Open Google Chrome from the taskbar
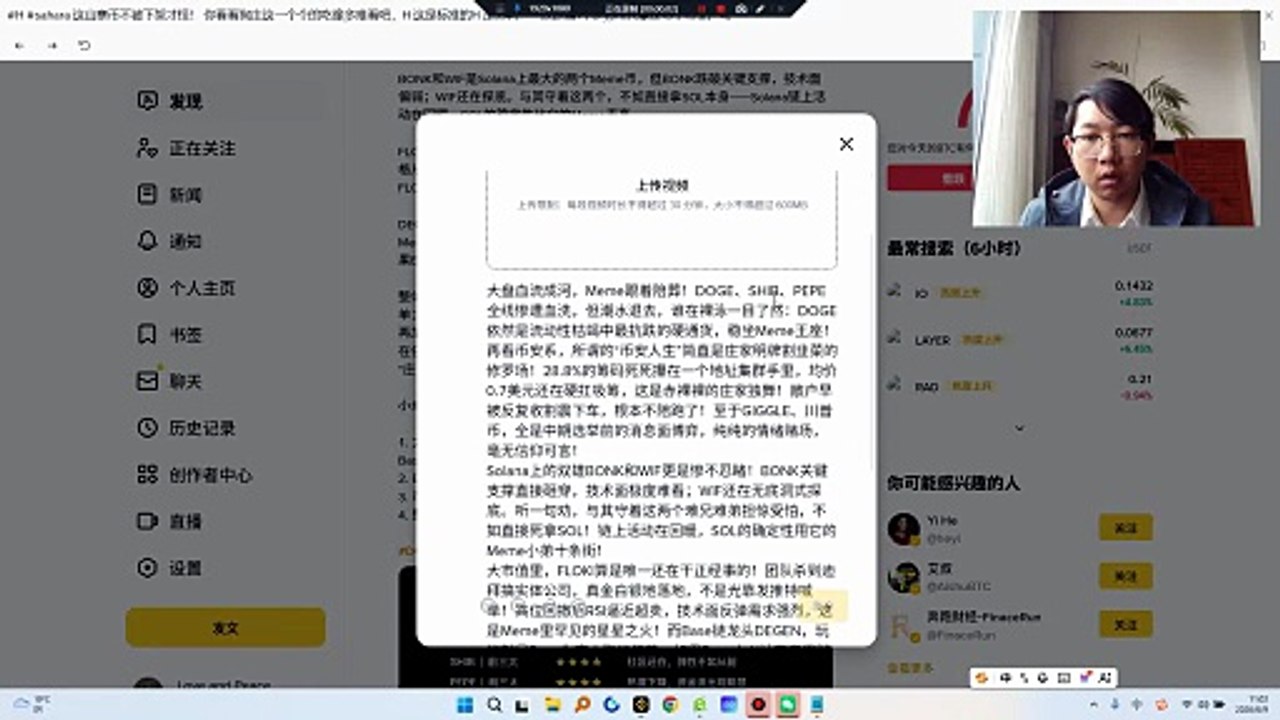The height and width of the screenshot is (720, 1280). coord(670,705)
